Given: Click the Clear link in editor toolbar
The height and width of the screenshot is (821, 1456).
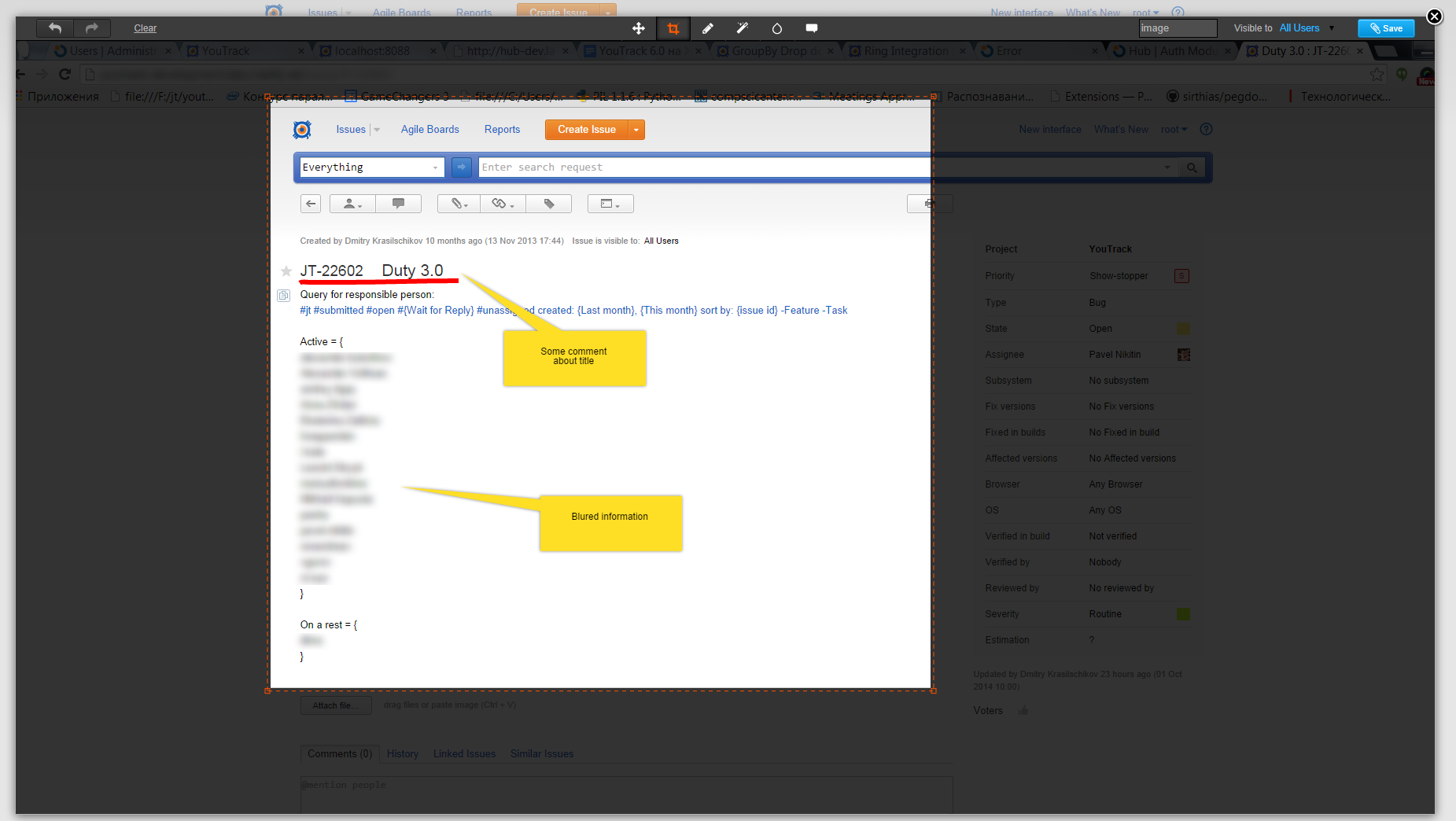Looking at the screenshot, I should (x=146, y=28).
